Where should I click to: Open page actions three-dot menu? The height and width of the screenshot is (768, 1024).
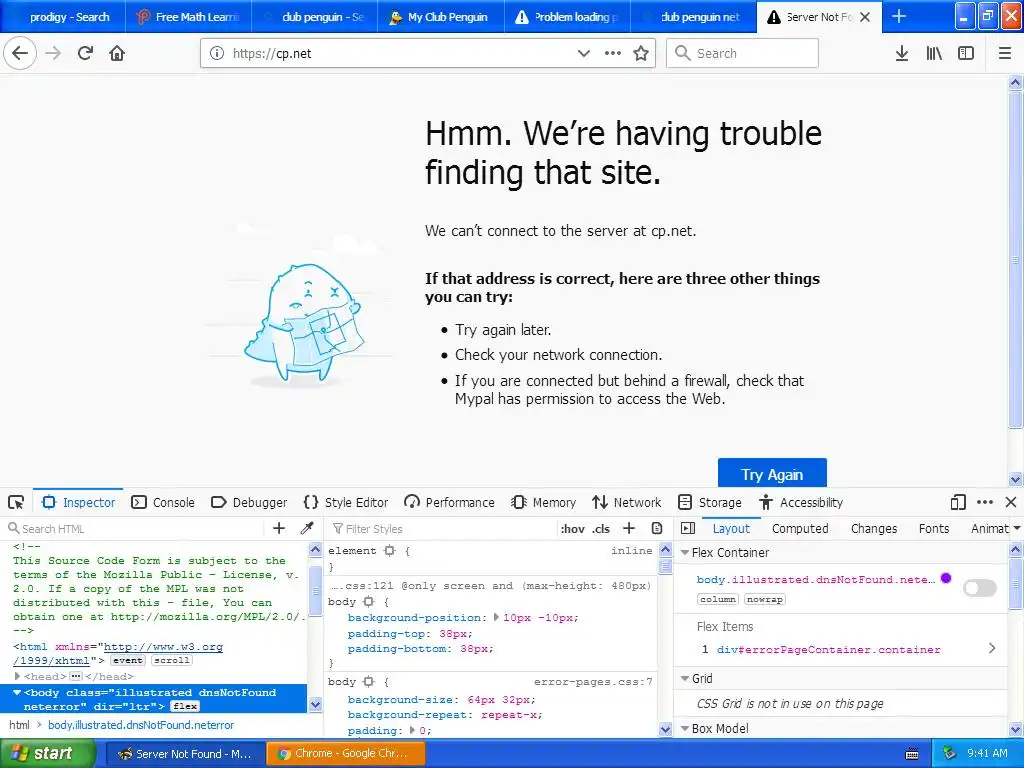click(613, 53)
